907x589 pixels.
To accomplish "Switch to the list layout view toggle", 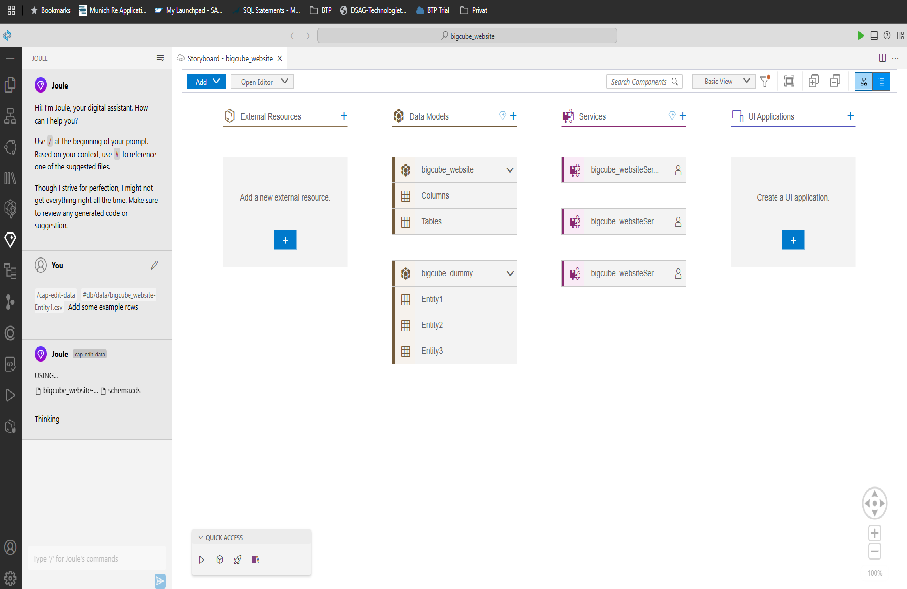I will coord(881,82).
